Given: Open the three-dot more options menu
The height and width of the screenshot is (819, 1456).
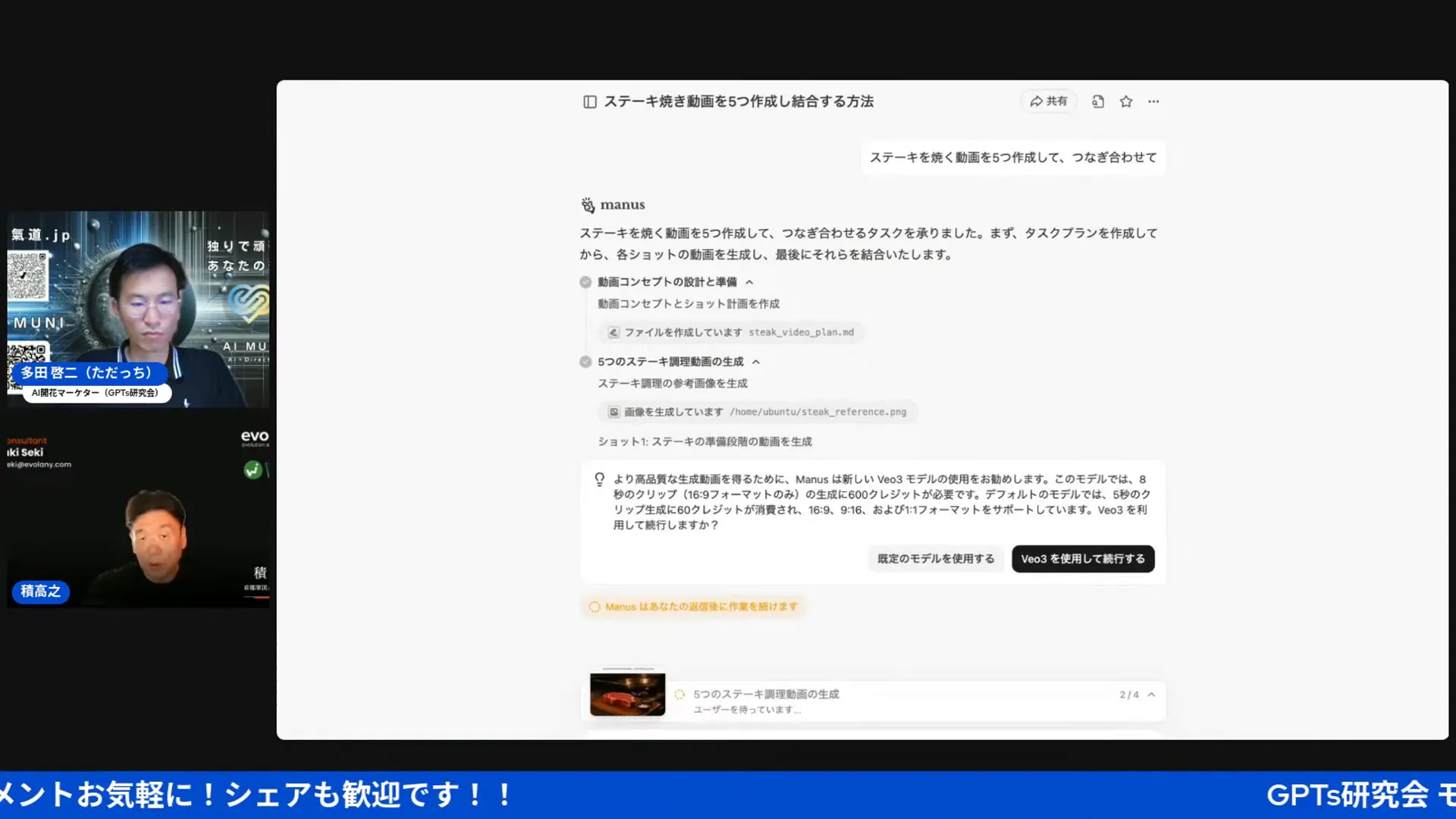Looking at the screenshot, I should point(1153,101).
